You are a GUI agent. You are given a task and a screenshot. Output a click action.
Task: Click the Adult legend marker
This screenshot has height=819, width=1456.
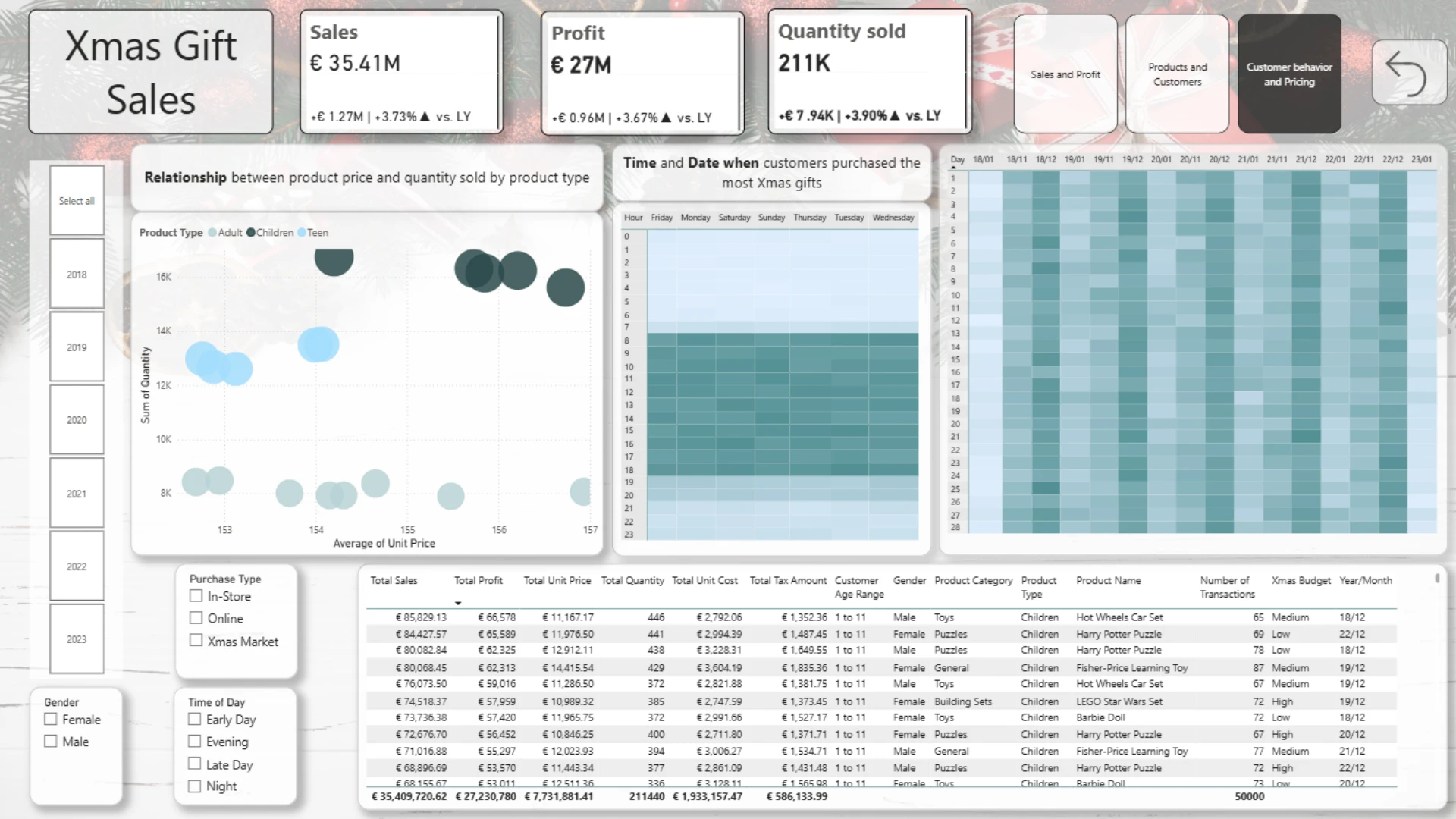(x=212, y=233)
